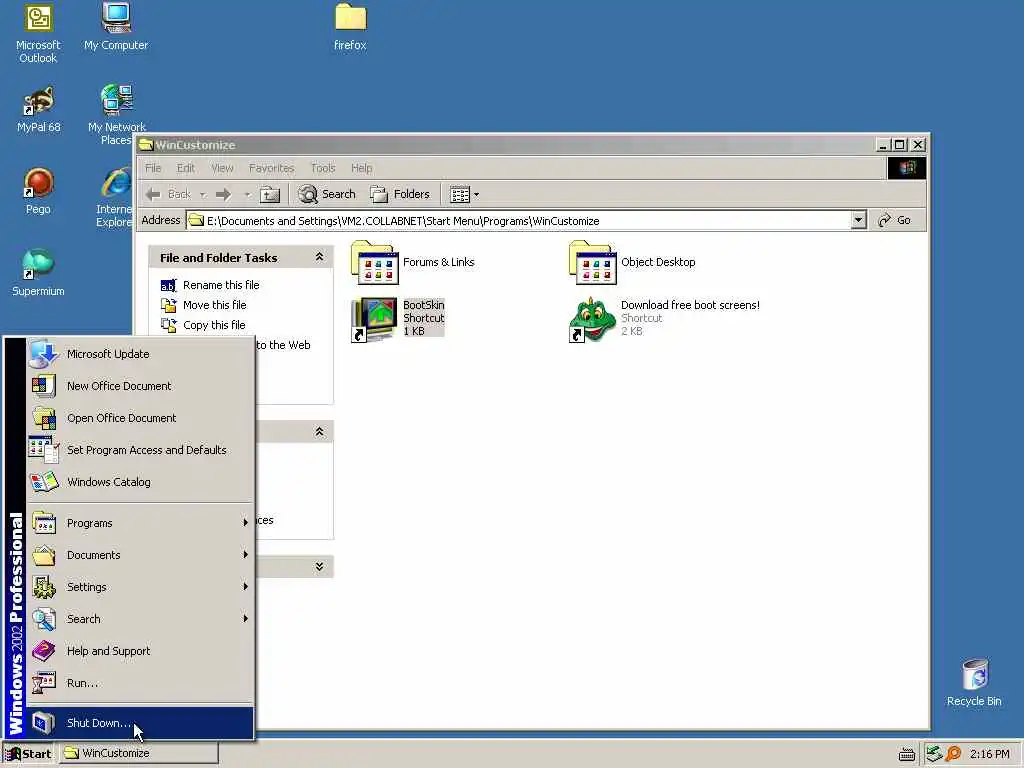The height and width of the screenshot is (768, 1024).
Task: Open the Tools menu
Action: [323, 168]
